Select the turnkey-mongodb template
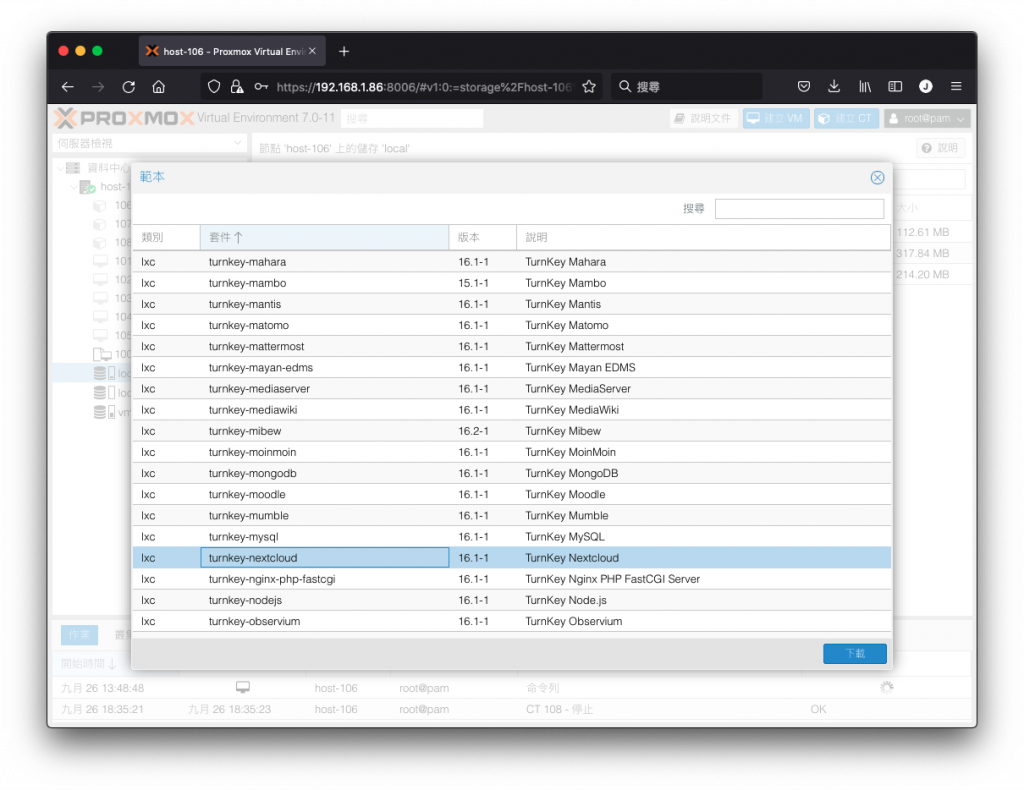The image size is (1024, 790). click(512, 473)
